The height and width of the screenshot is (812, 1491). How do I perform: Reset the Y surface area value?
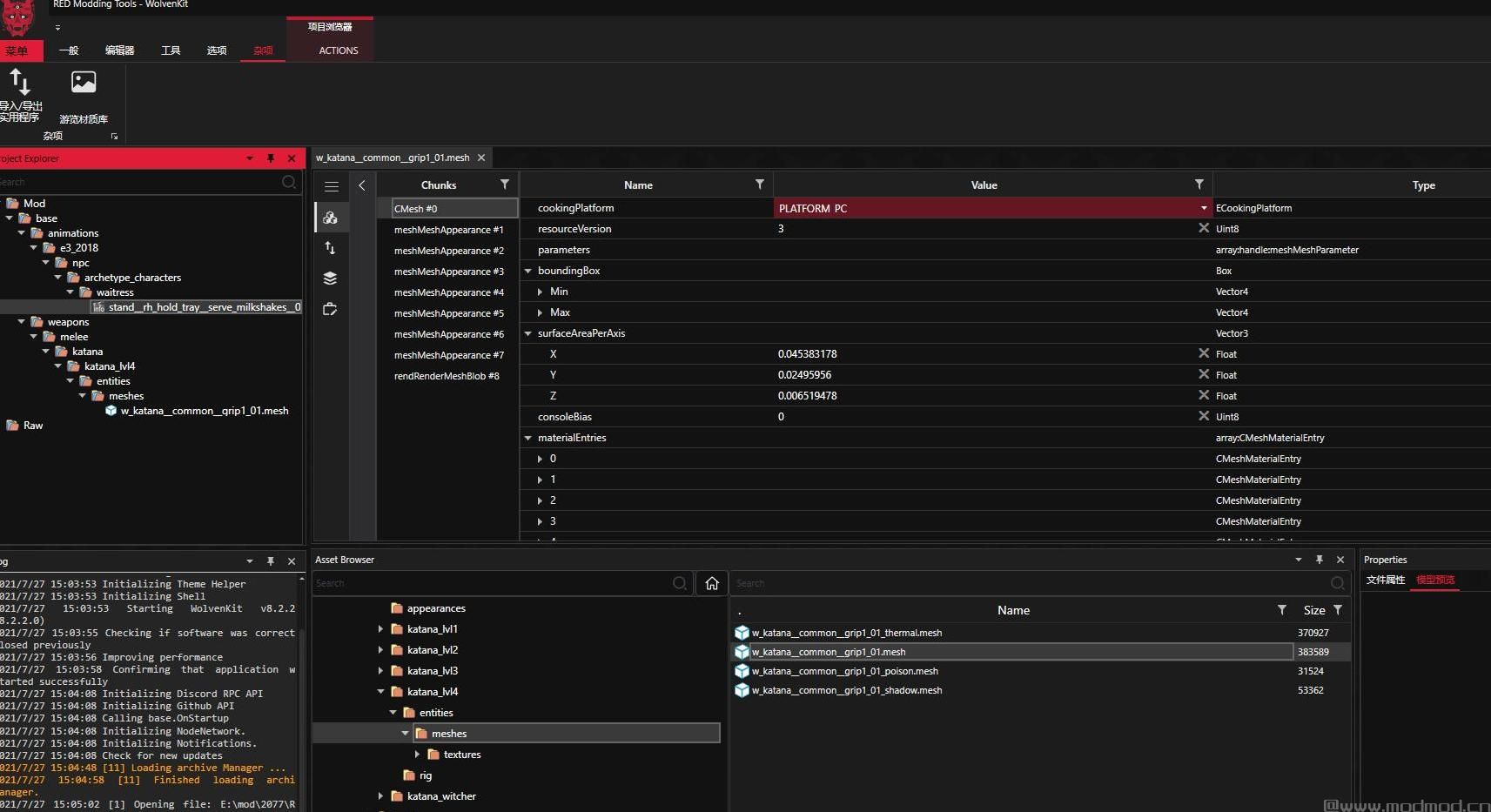(1204, 374)
